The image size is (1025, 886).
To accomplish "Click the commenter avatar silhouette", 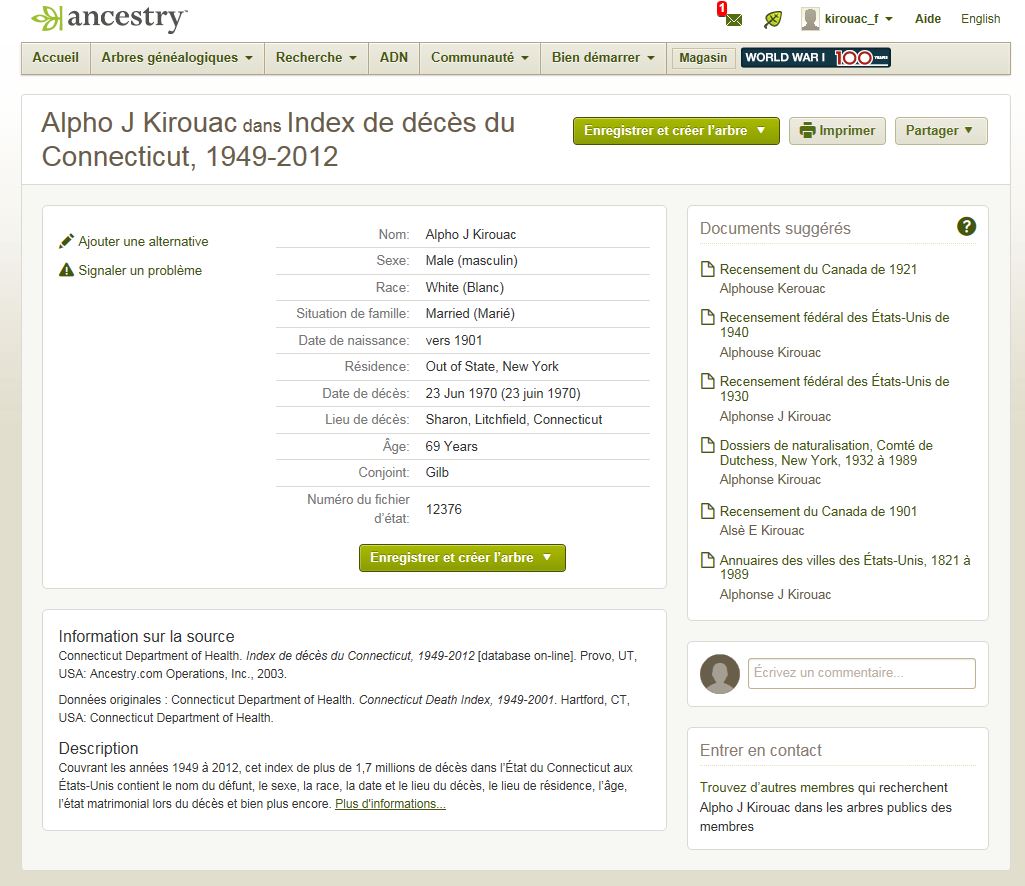I will click(720, 673).
